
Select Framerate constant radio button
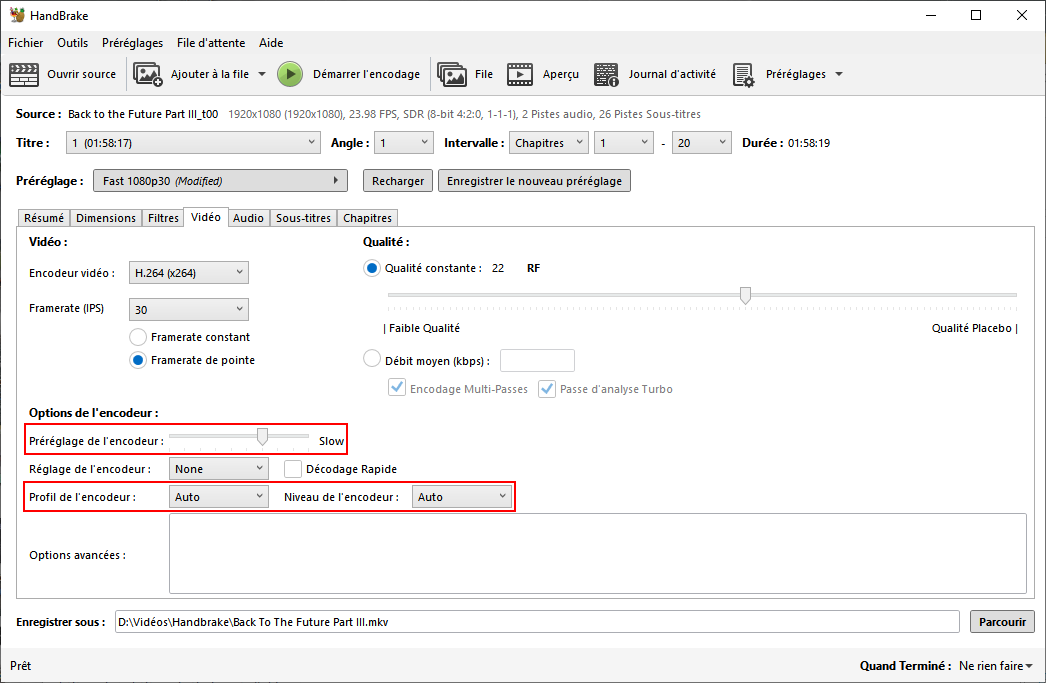pos(139,337)
